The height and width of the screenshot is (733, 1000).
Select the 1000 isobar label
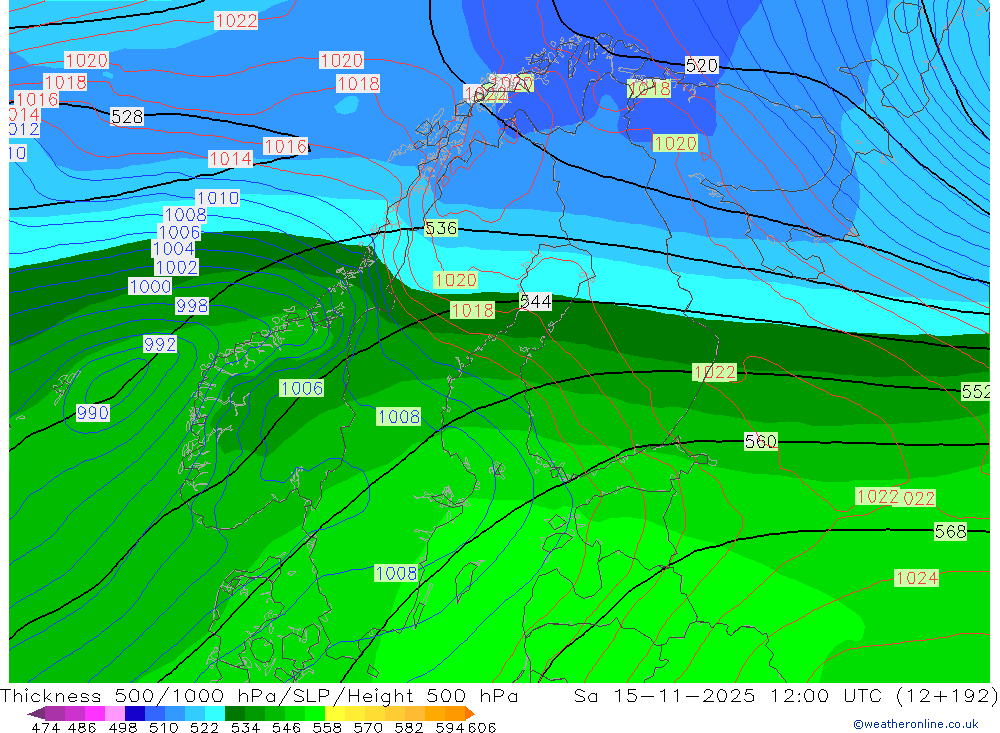pos(151,286)
